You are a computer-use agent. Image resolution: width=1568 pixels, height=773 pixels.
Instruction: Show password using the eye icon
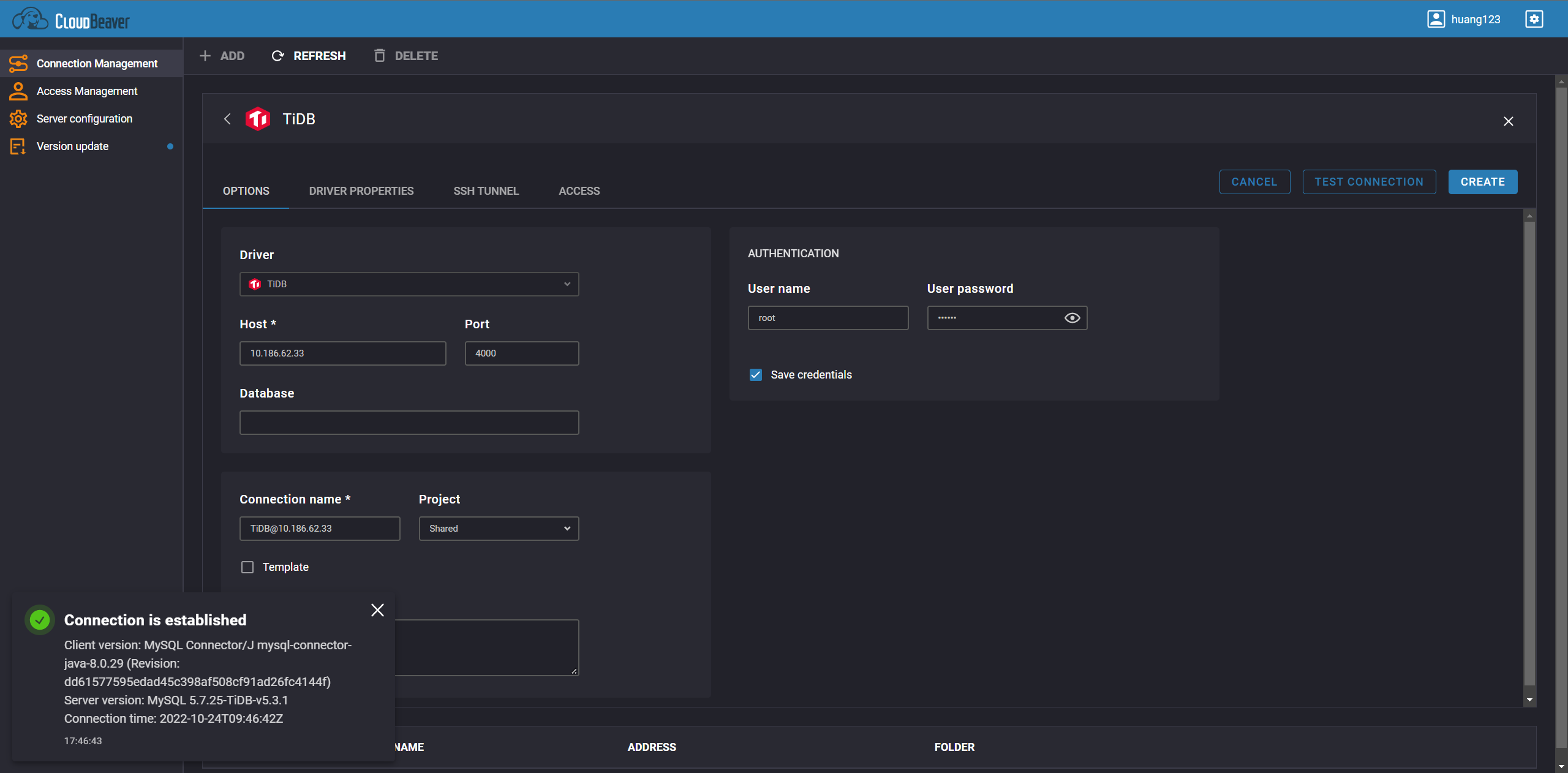[1072, 318]
